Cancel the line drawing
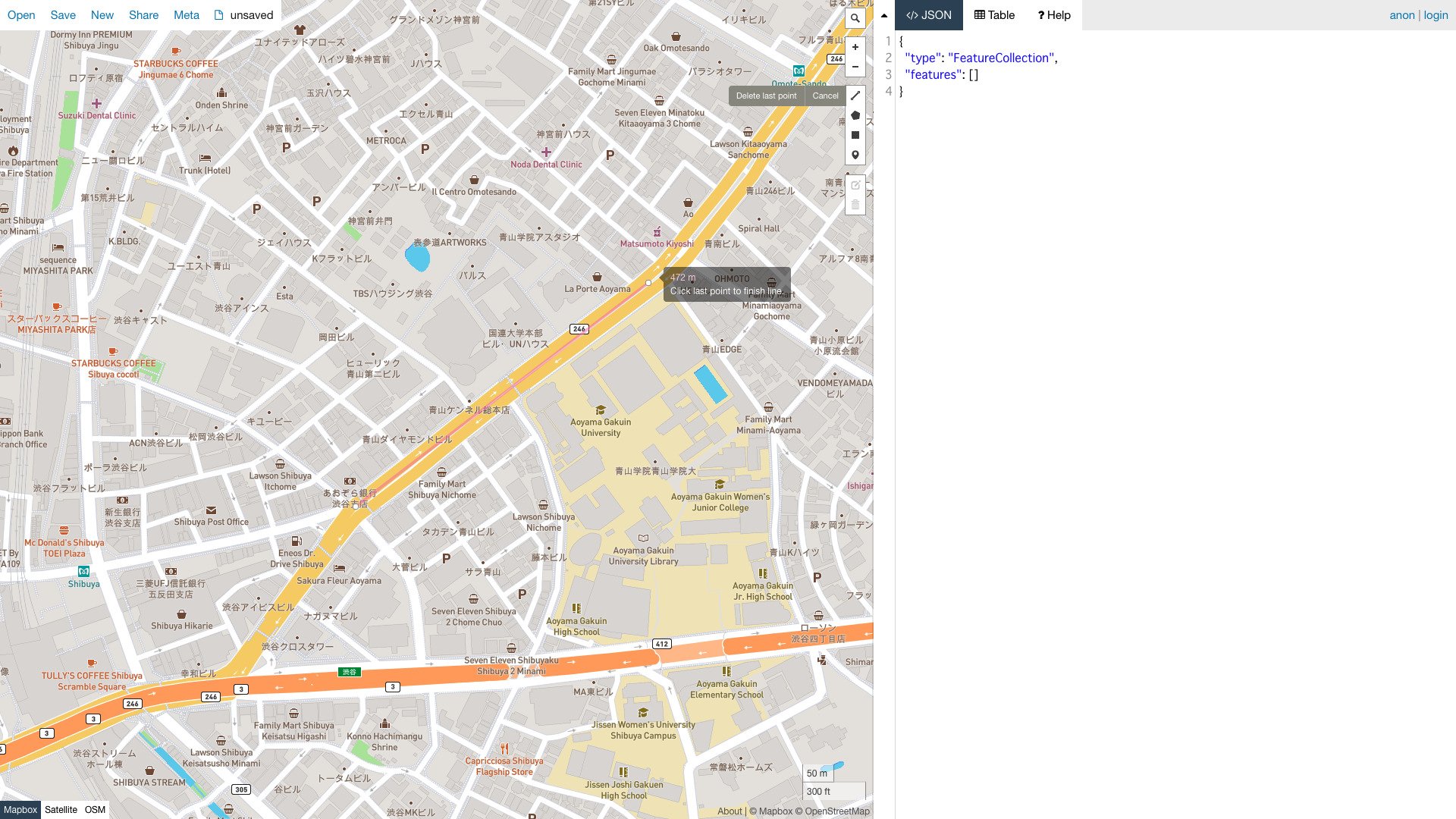Image resolution: width=1456 pixels, height=819 pixels. (825, 96)
